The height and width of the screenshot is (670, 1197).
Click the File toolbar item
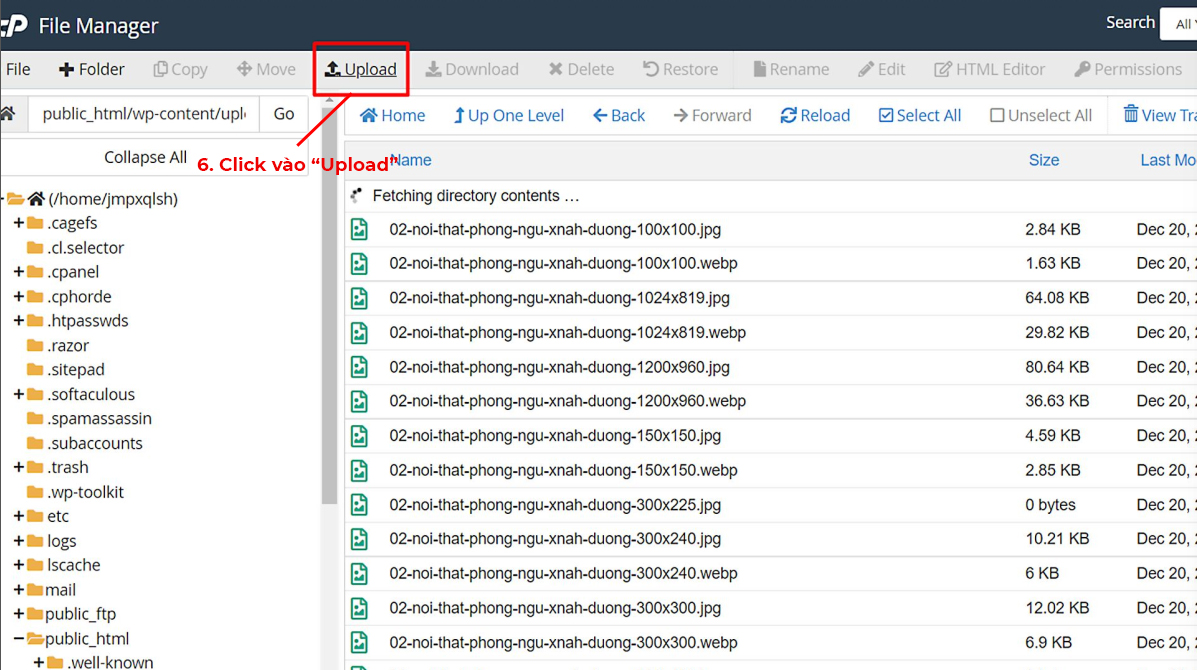click(x=18, y=69)
